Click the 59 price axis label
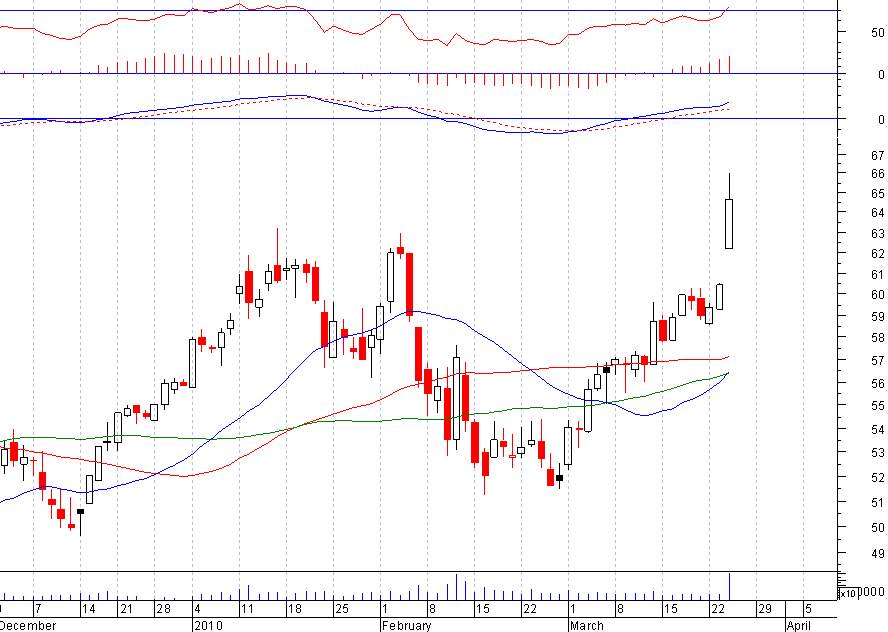The height and width of the screenshot is (632, 888). pyautogui.click(x=877, y=317)
